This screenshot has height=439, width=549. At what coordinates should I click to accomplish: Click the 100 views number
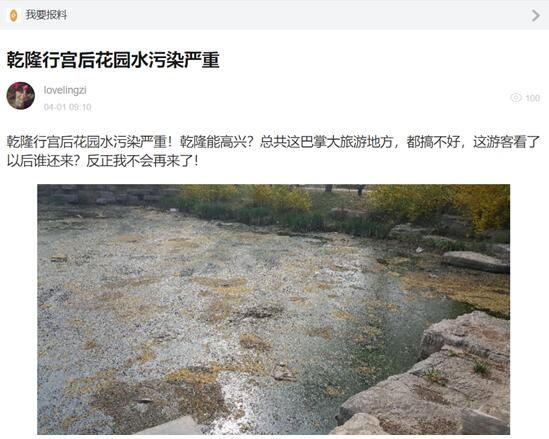tap(533, 98)
